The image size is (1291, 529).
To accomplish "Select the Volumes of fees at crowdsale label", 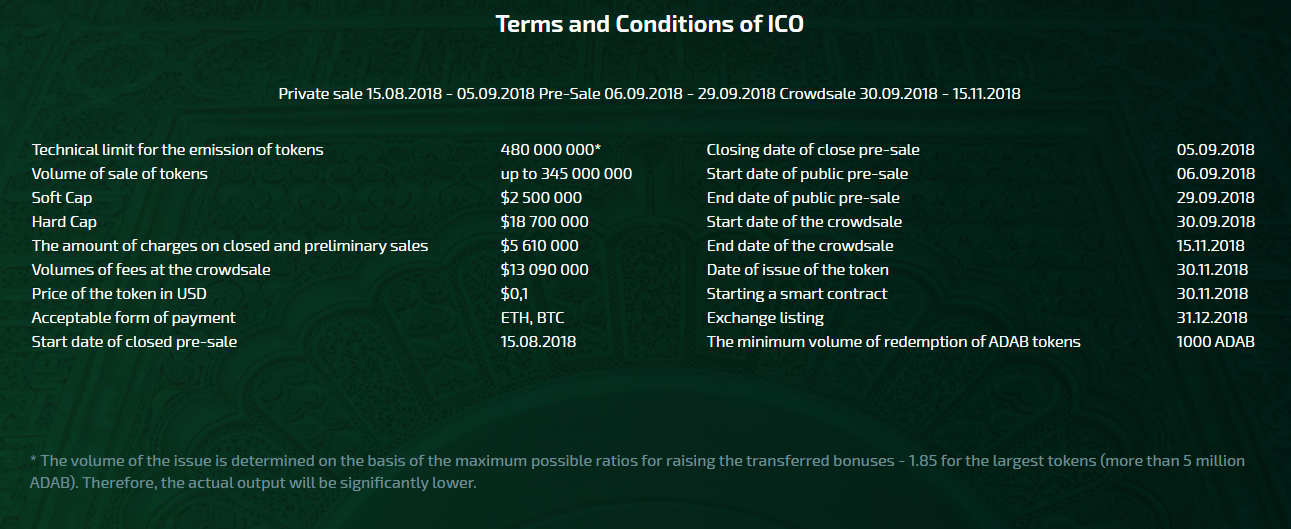I will [x=151, y=270].
